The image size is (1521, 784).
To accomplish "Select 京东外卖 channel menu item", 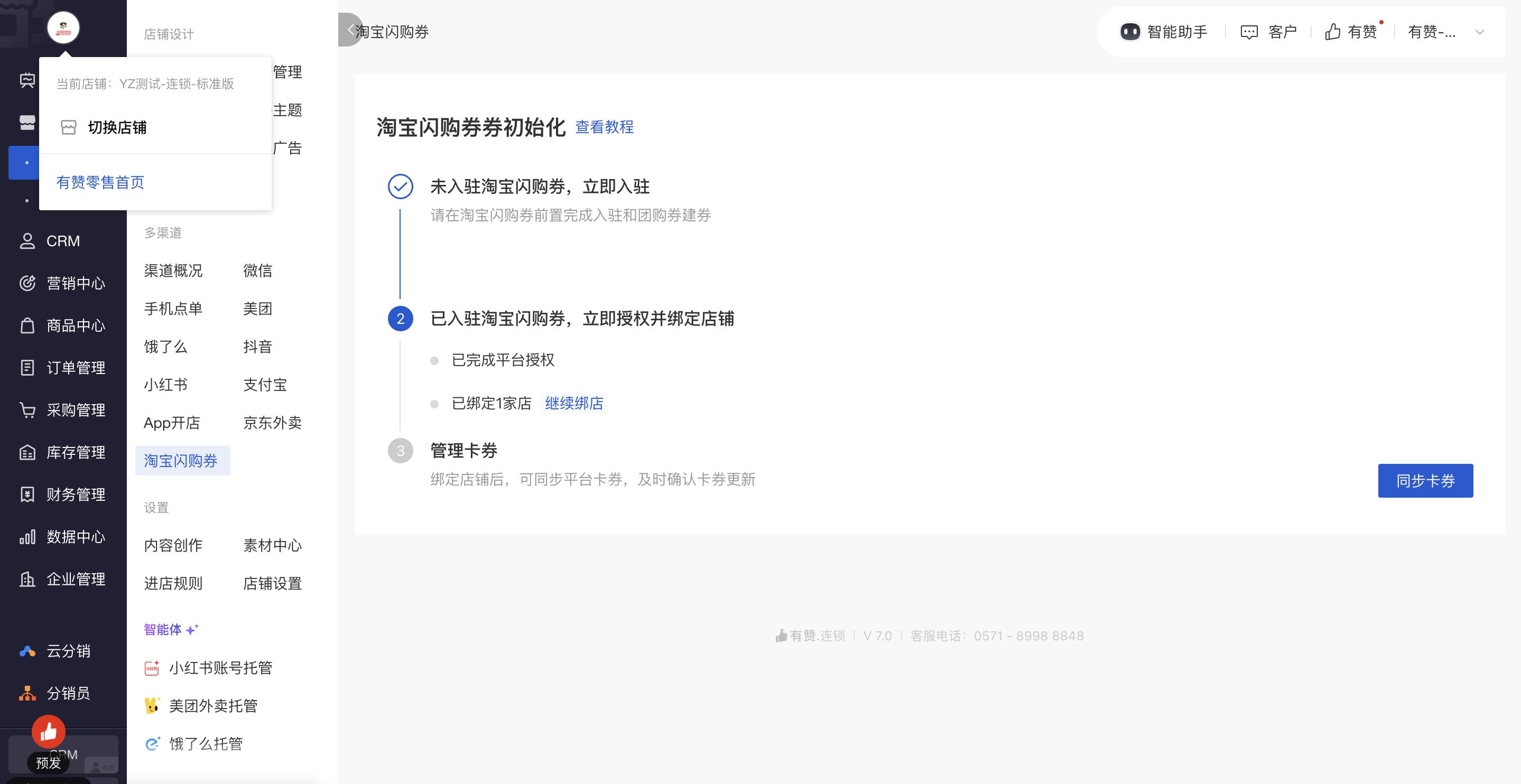I will [272, 423].
